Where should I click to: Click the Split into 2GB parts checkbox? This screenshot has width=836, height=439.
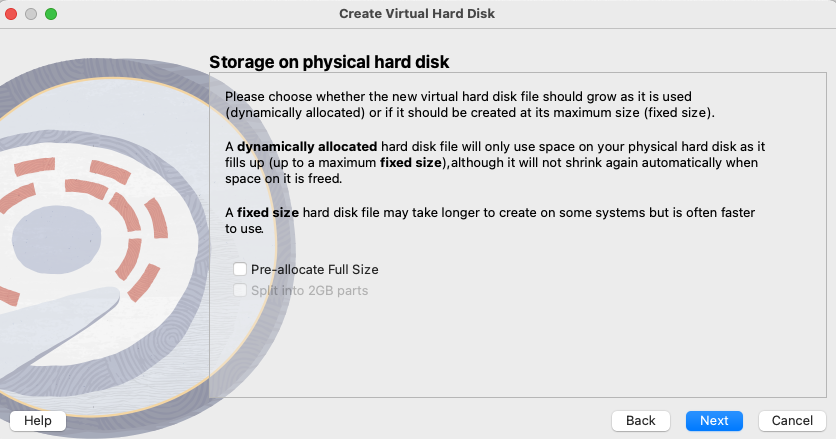[240, 290]
